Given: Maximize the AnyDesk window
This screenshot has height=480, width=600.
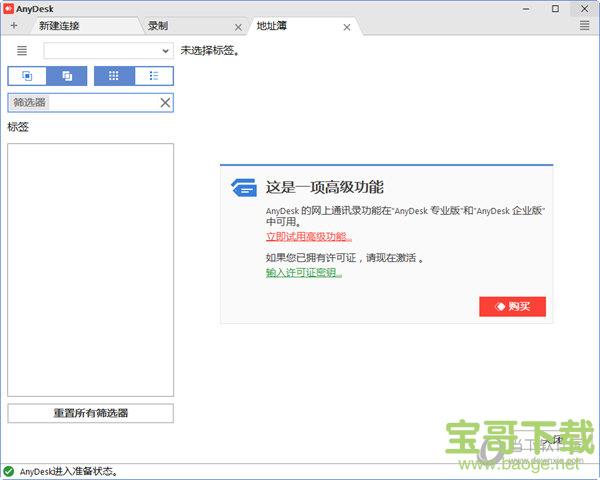Looking at the screenshot, I should click(x=556, y=8).
